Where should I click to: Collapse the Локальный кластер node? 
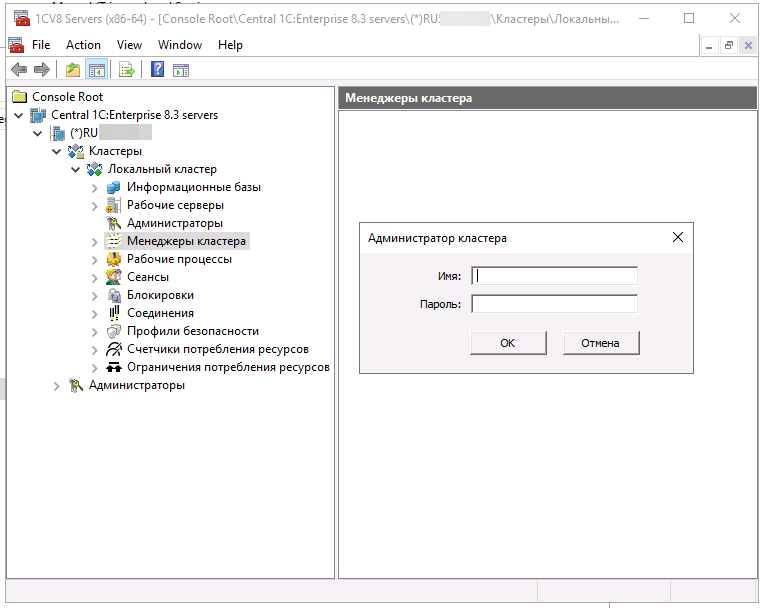75,169
